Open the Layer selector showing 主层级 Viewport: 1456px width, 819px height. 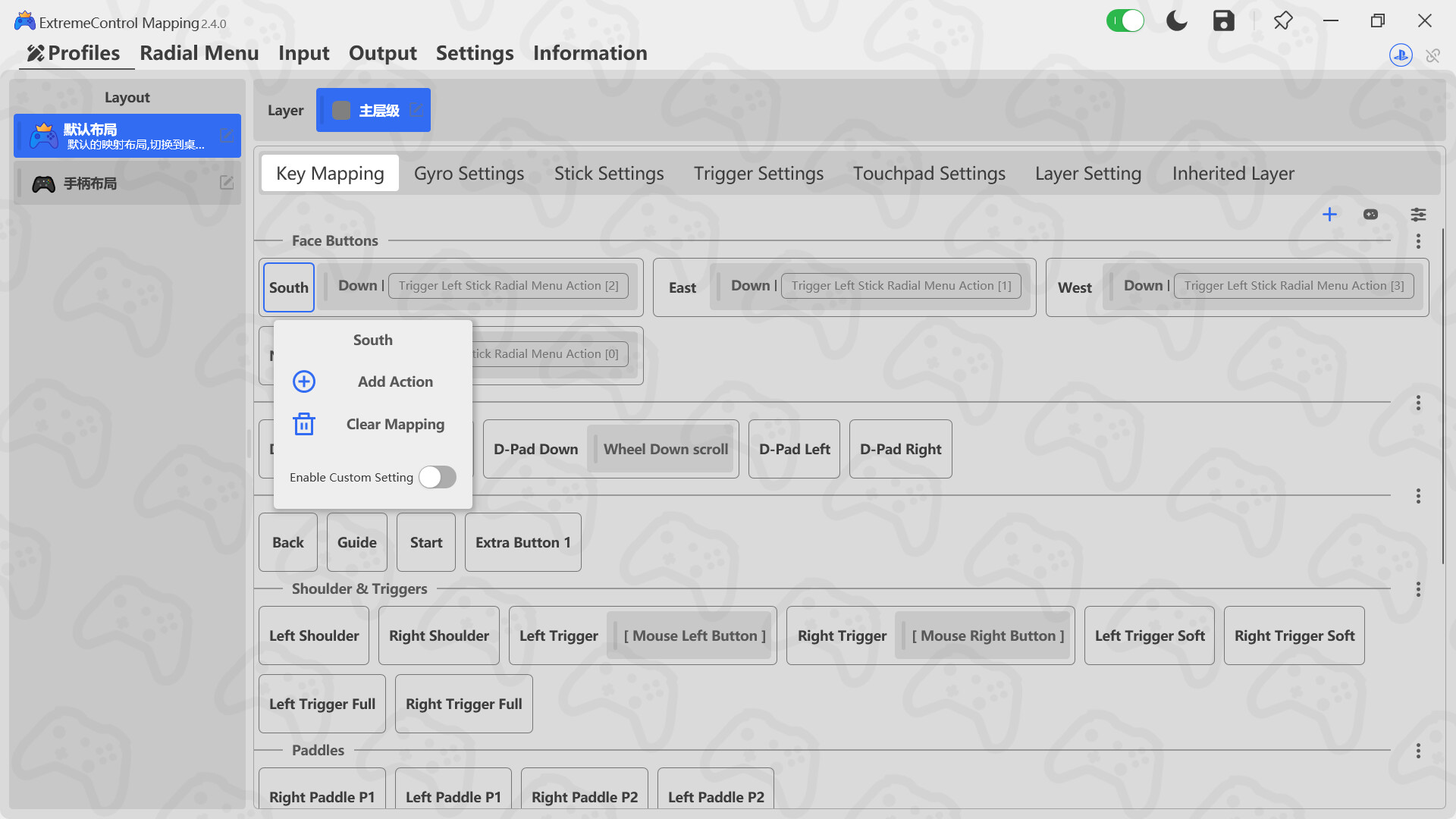point(373,109)
